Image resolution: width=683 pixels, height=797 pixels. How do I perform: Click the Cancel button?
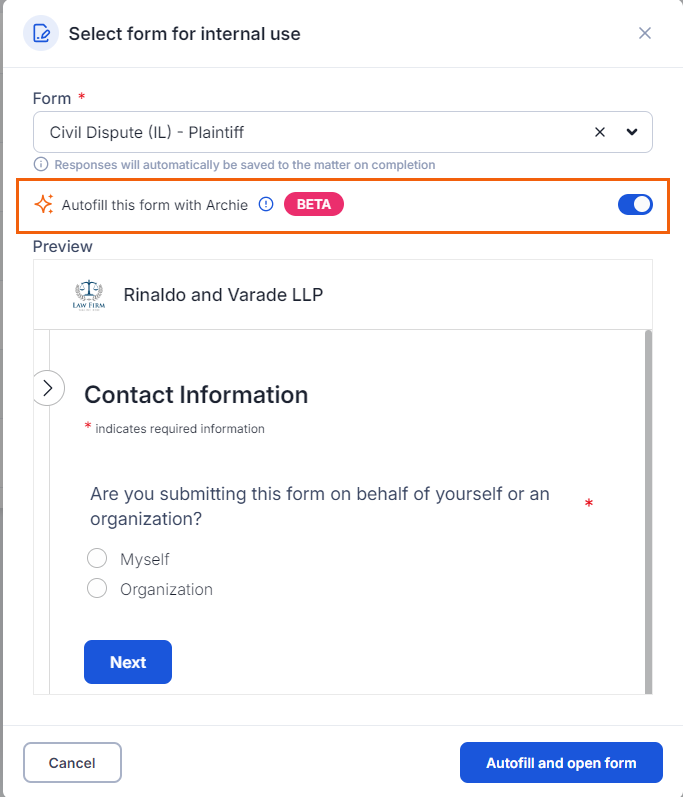tap(72, 762)
